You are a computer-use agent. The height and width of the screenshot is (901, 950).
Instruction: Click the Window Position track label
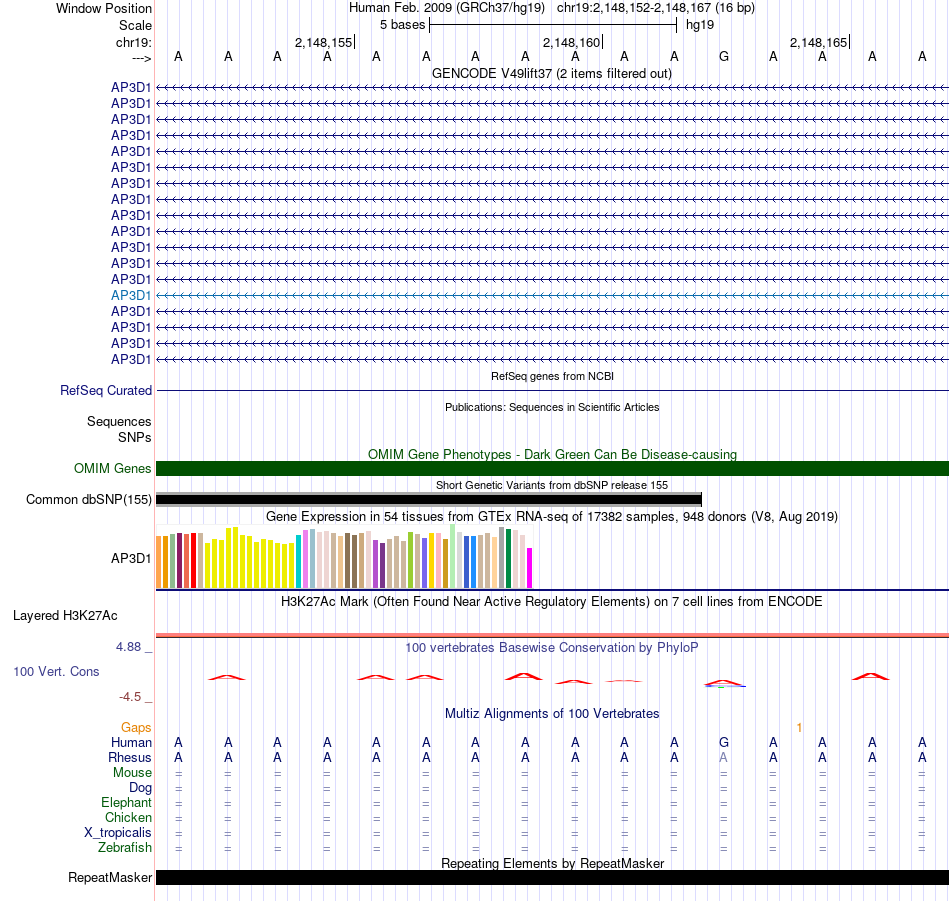104,8
